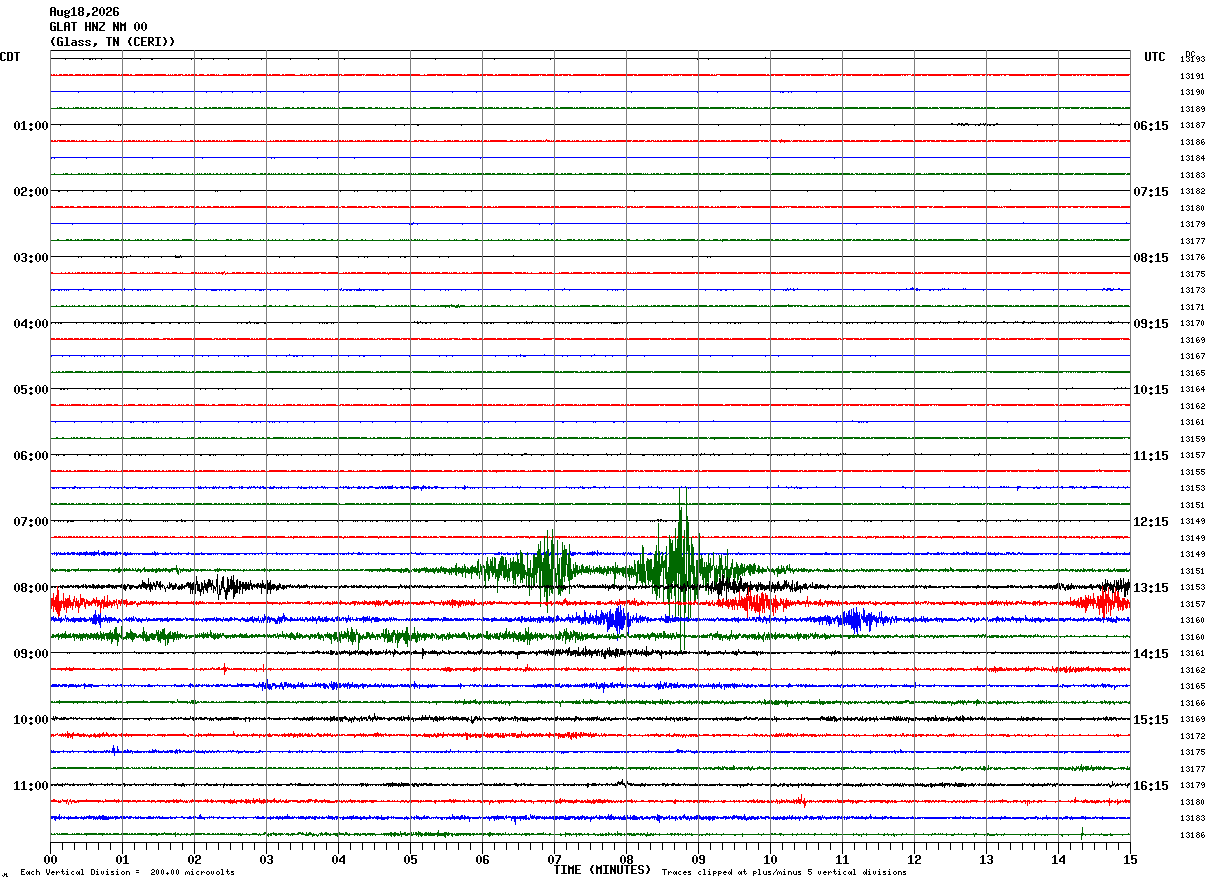The height and width of the screenshot is (886, 1210).
Task: Select the 10:00 CDT time label
Action: (30, 720)
